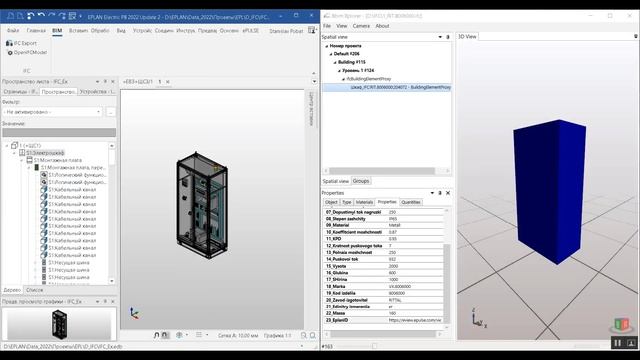640x360 pixels.
Task: Click the coordinate axis gizmo in EPLAN viewport
Action: click(134, 313)
